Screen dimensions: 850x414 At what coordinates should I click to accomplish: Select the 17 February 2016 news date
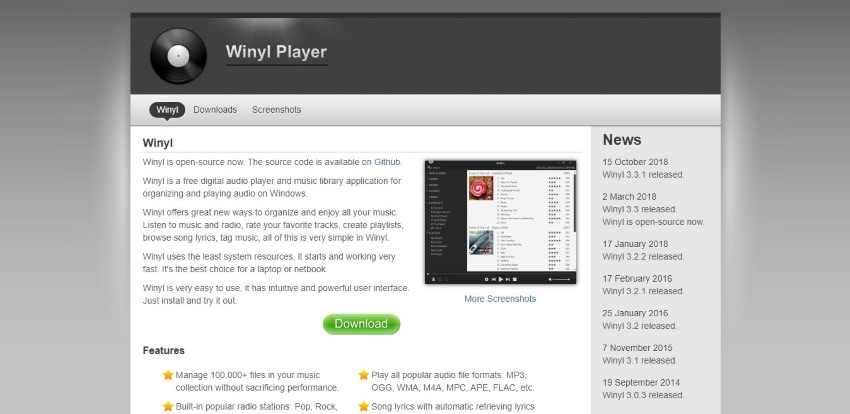tap(637, 279)
